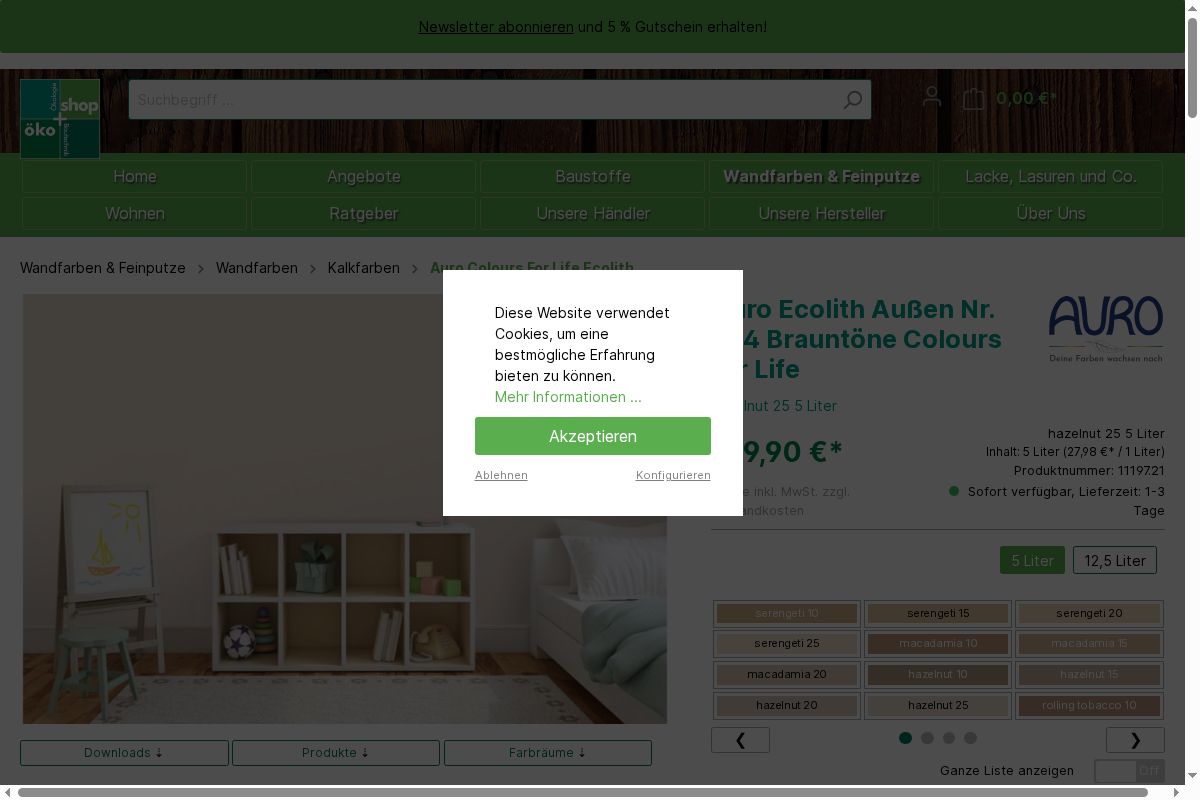Expand the Produkte section
This screenshot has width=1200, height=800.
[336, 753]
